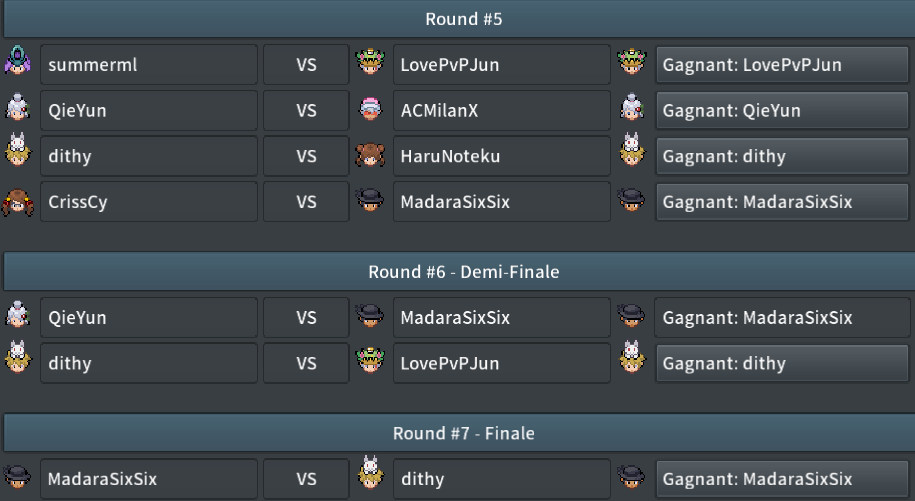Click the summerml player name field
Screen dimensions: 915x501
click(x=149, y=65)
